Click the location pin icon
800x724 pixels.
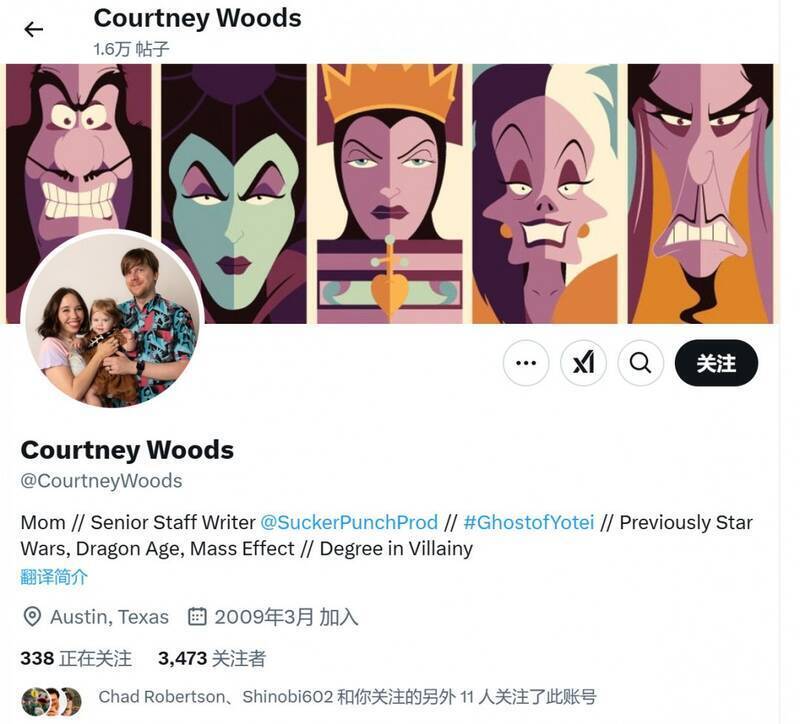(x=32, y=616)
